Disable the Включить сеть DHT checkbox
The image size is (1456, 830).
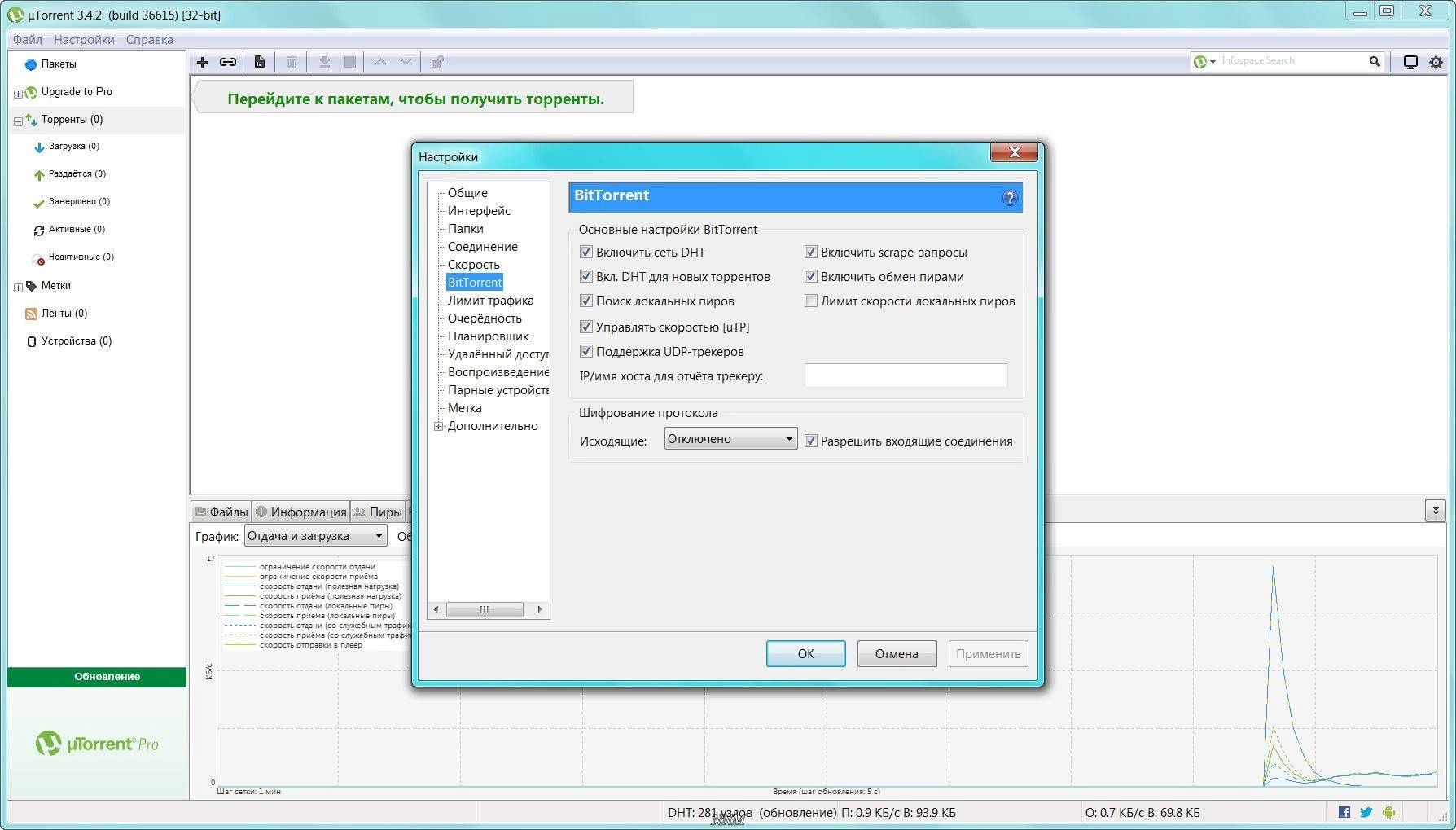click(x=586, y=252)
